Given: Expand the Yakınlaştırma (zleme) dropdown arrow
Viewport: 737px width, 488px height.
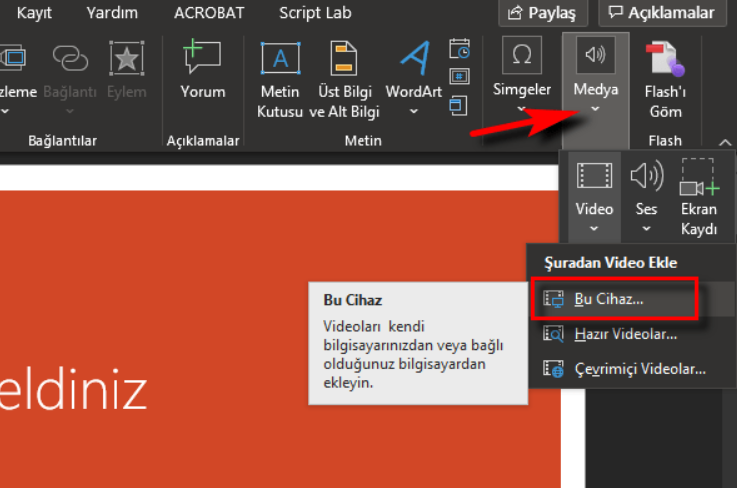Looking at the screenshot, I should tap(5, 111).
